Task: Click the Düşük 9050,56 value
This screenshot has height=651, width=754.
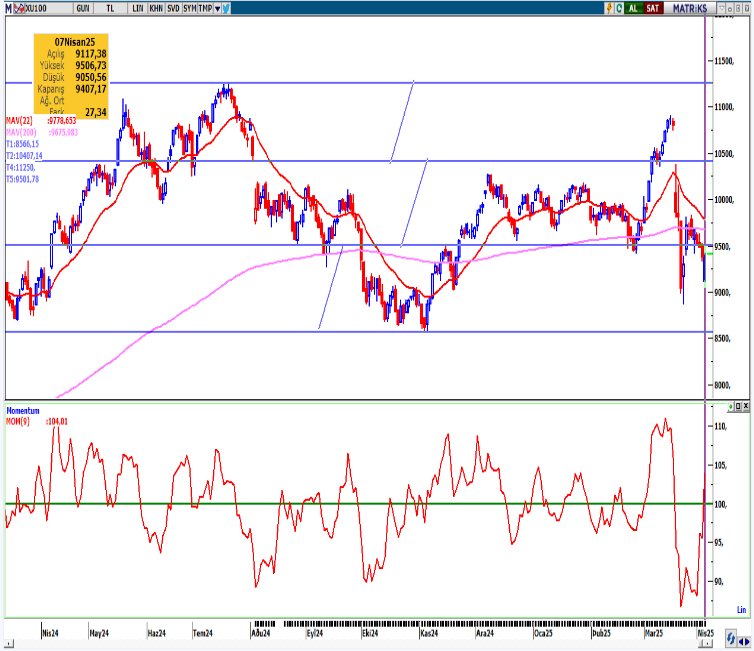Action: click(91, 77)
